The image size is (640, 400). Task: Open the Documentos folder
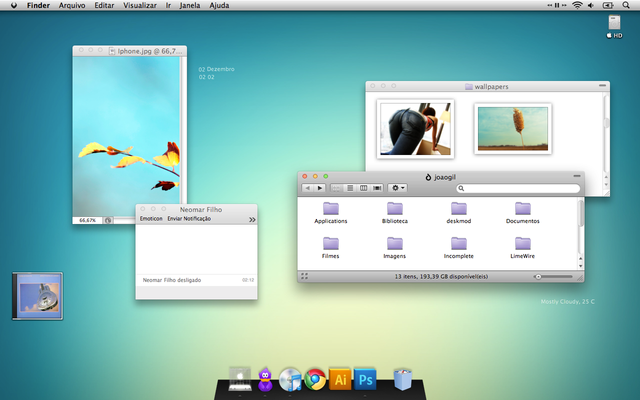tap(522, 209)
